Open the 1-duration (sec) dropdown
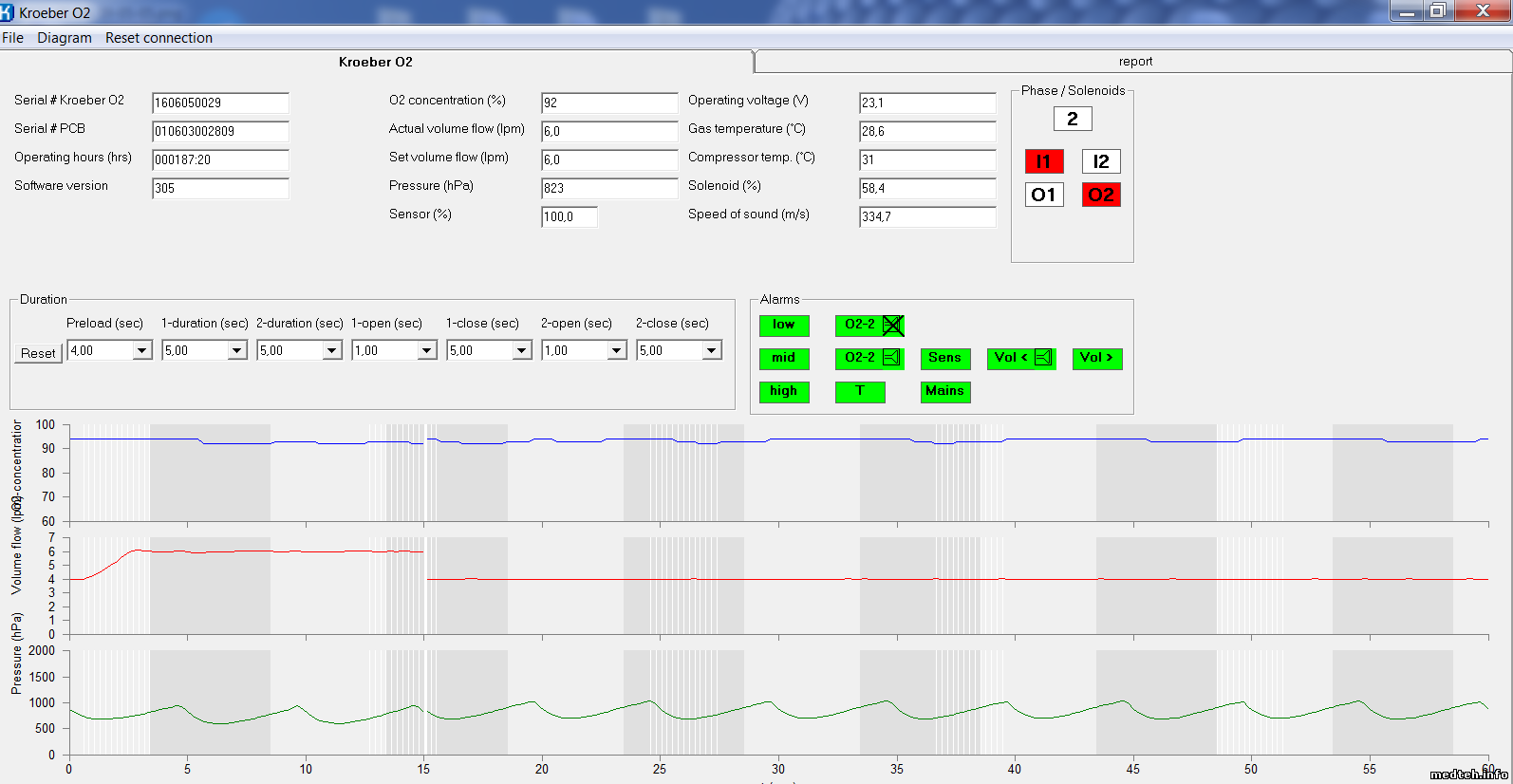 (x=237, y=351)
